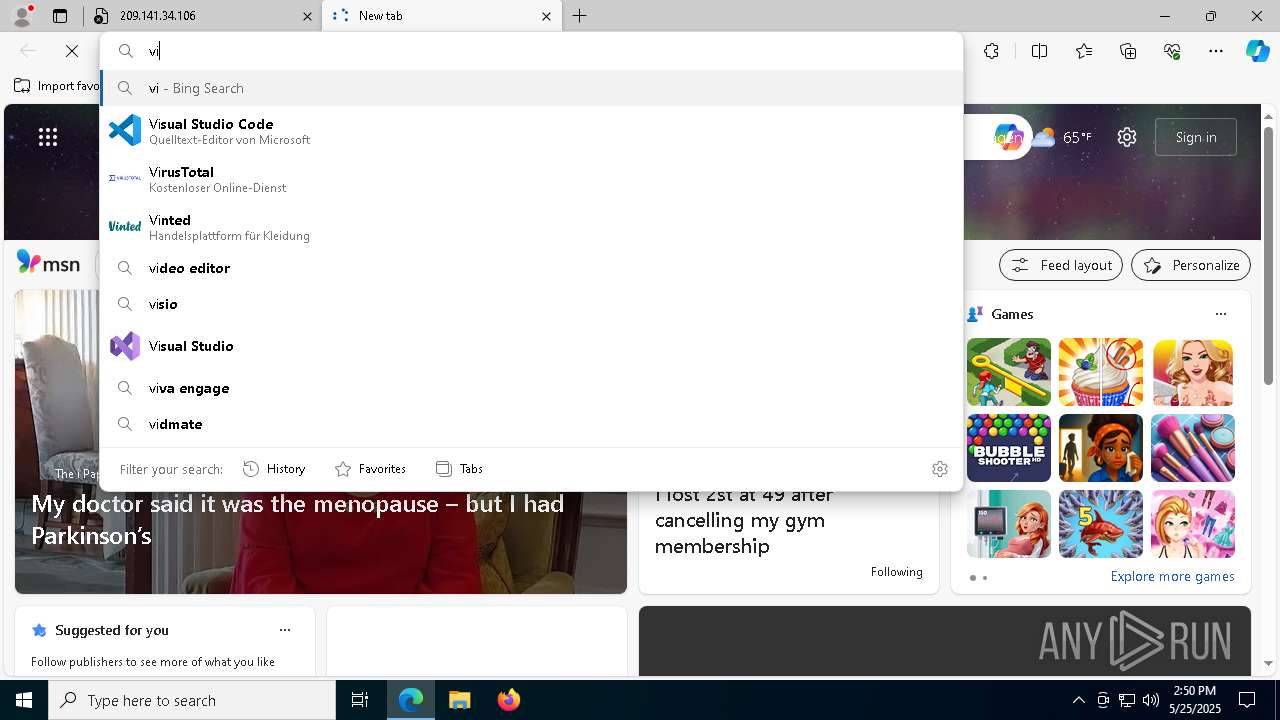Screen dimensions: 1280x720
Task: Open the weather widget showing 65°F
Action: 1062,137
